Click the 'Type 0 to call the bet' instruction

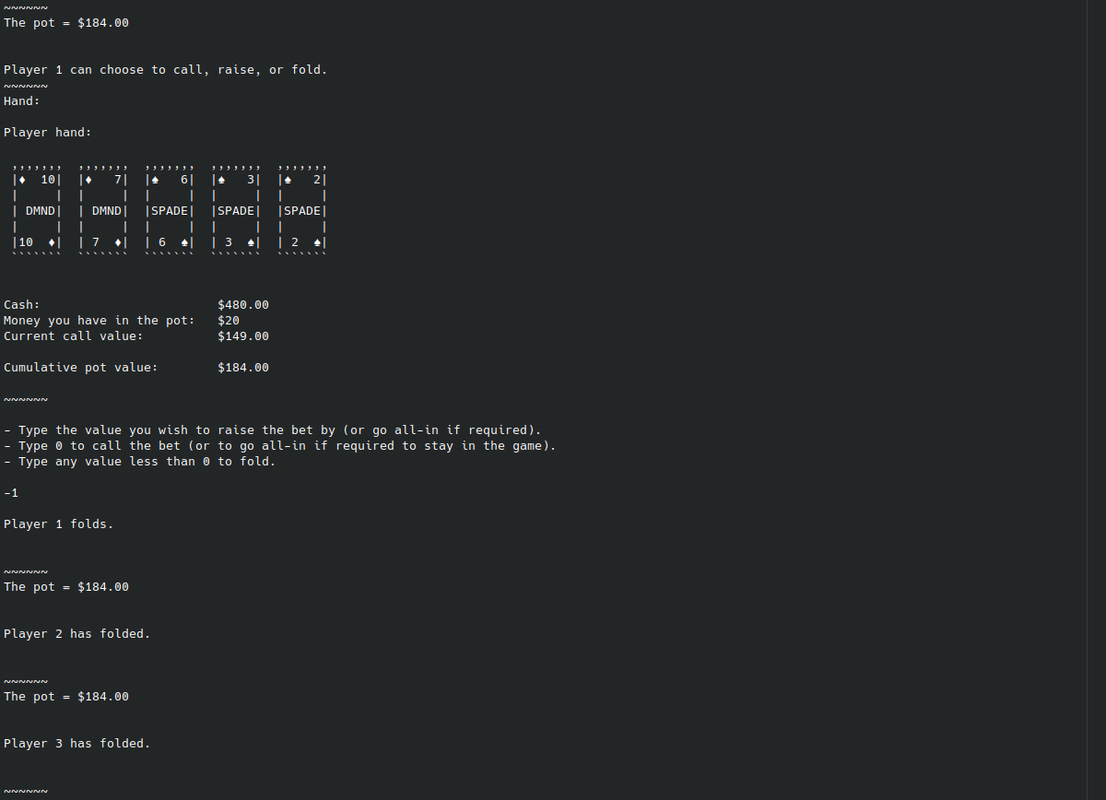280,446
